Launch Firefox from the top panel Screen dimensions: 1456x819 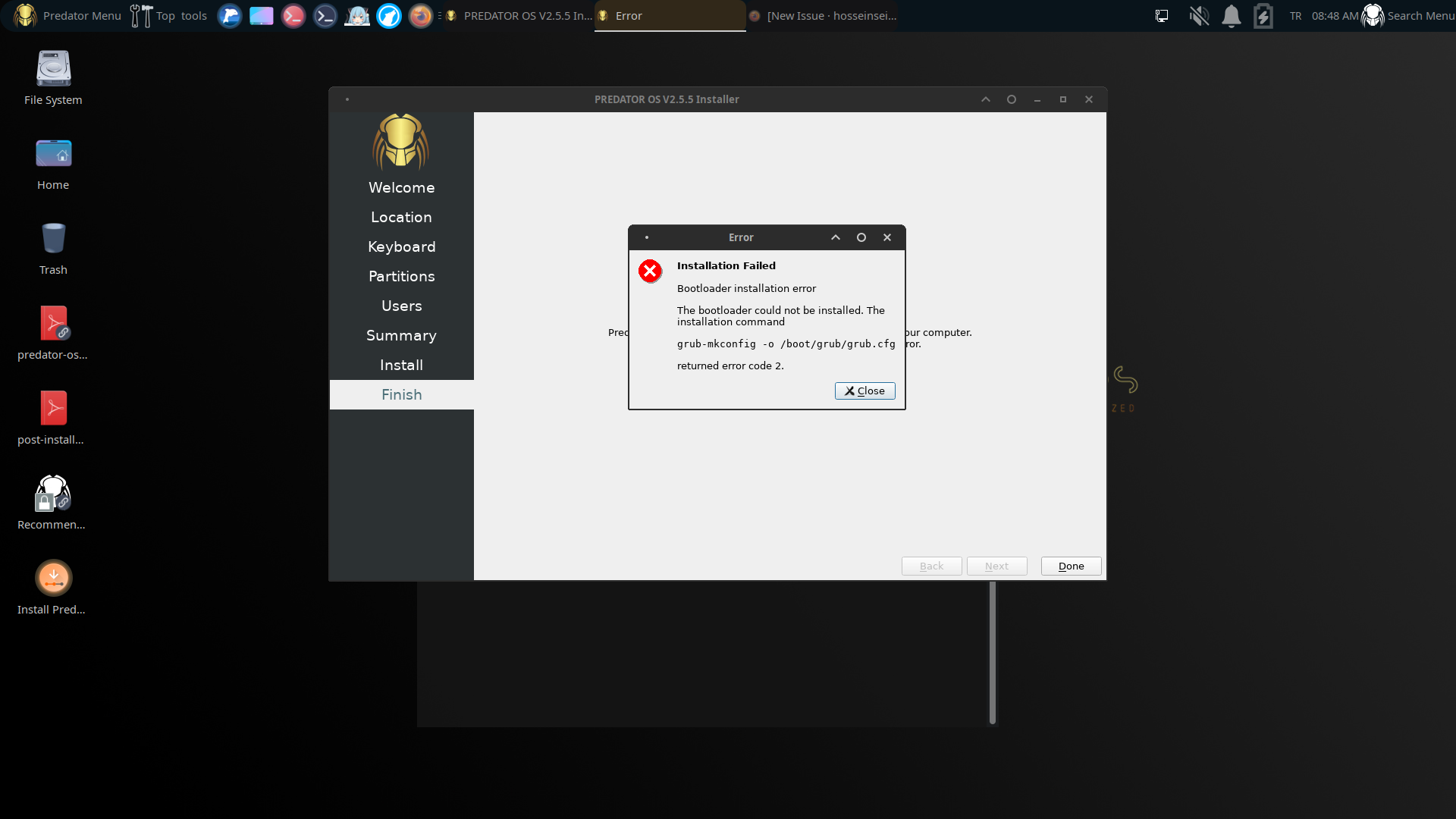(421, 15)
